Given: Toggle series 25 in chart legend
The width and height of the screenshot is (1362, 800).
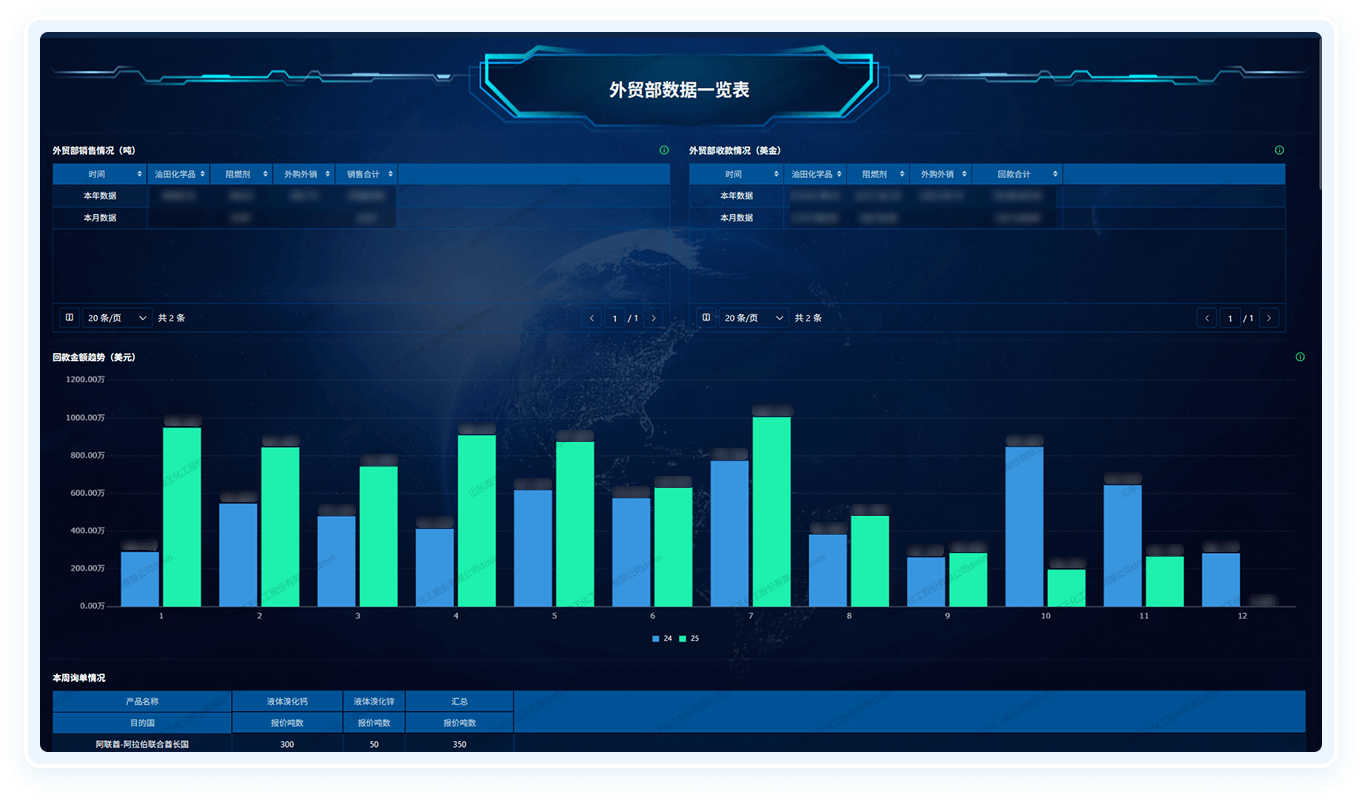Looking at the screenshot, I should click(x=689, y=638).
